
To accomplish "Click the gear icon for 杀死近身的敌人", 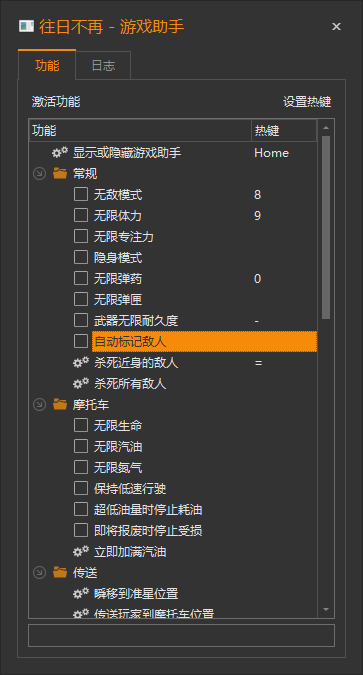I will (81, 362).
